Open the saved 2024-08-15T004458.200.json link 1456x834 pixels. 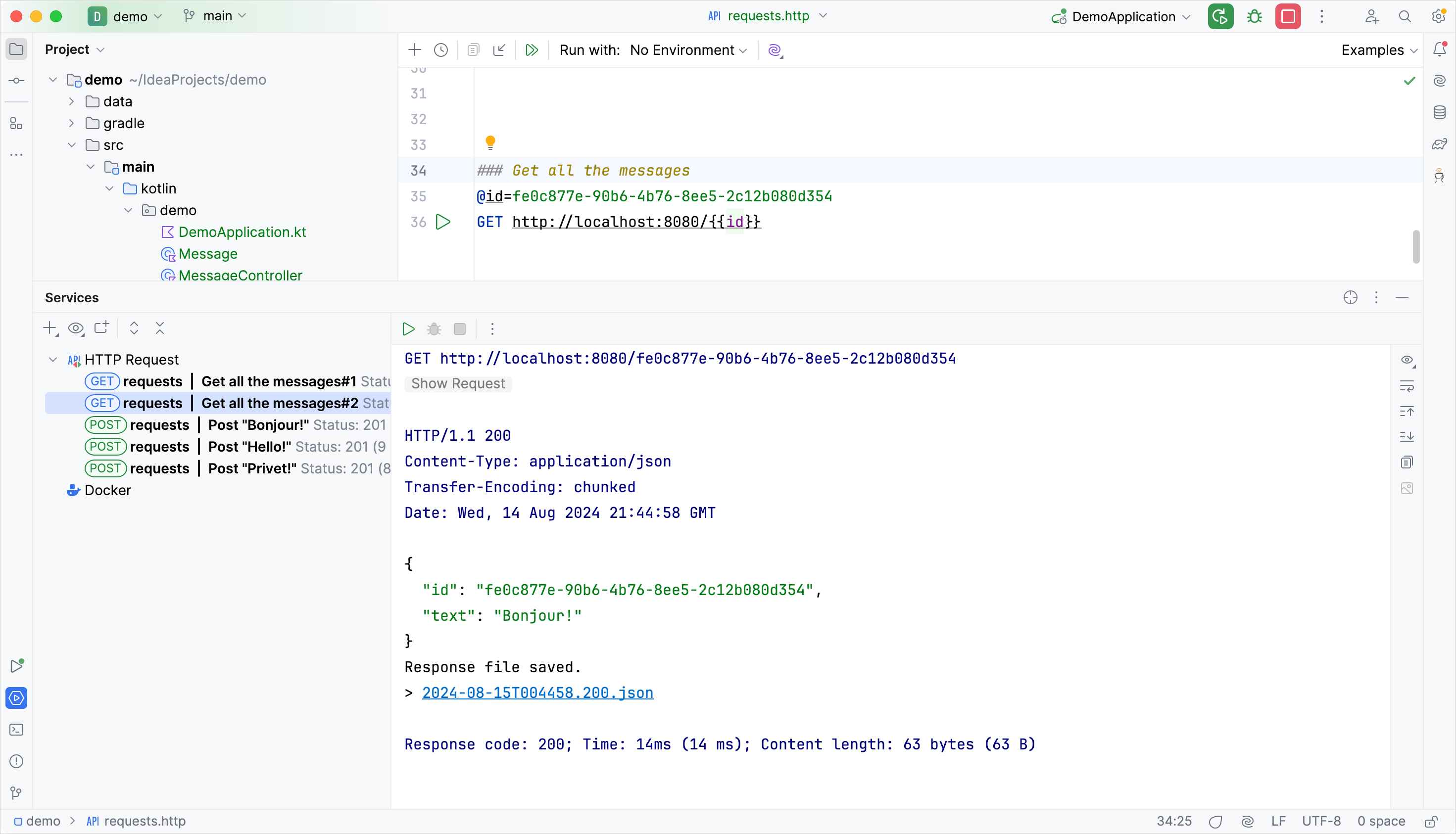point(537,693)
